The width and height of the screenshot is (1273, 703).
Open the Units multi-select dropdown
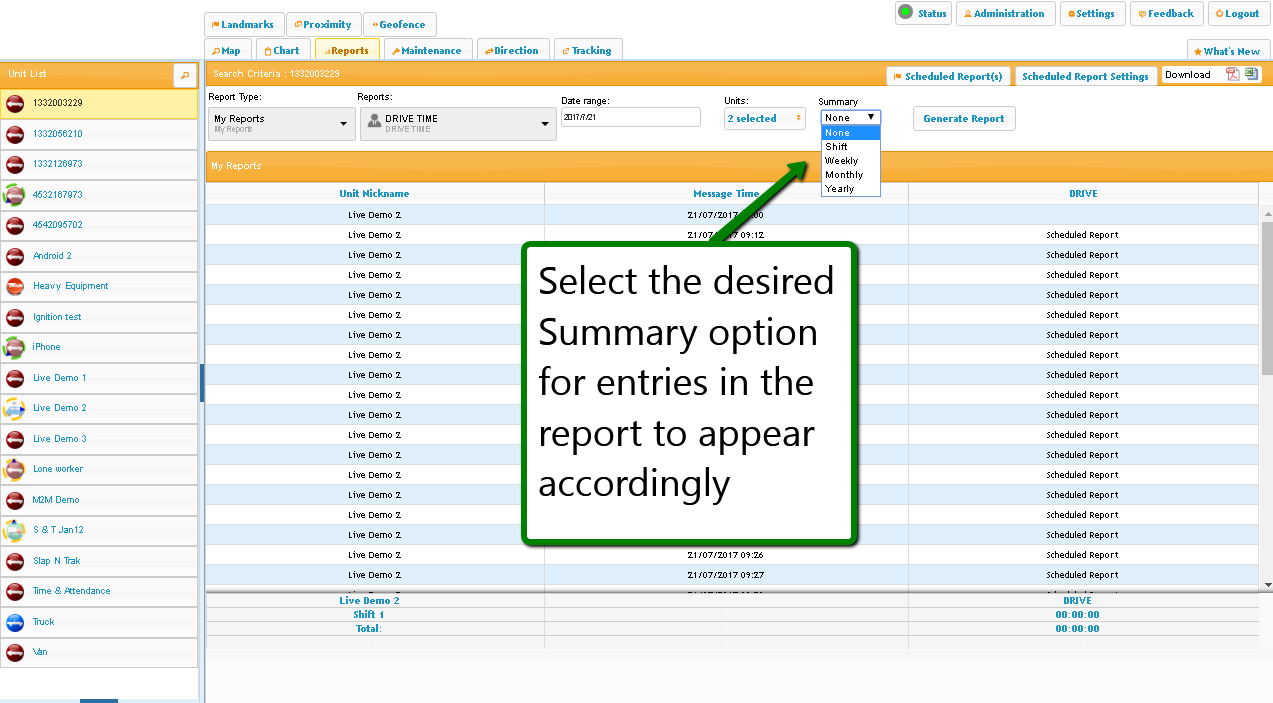764,118
